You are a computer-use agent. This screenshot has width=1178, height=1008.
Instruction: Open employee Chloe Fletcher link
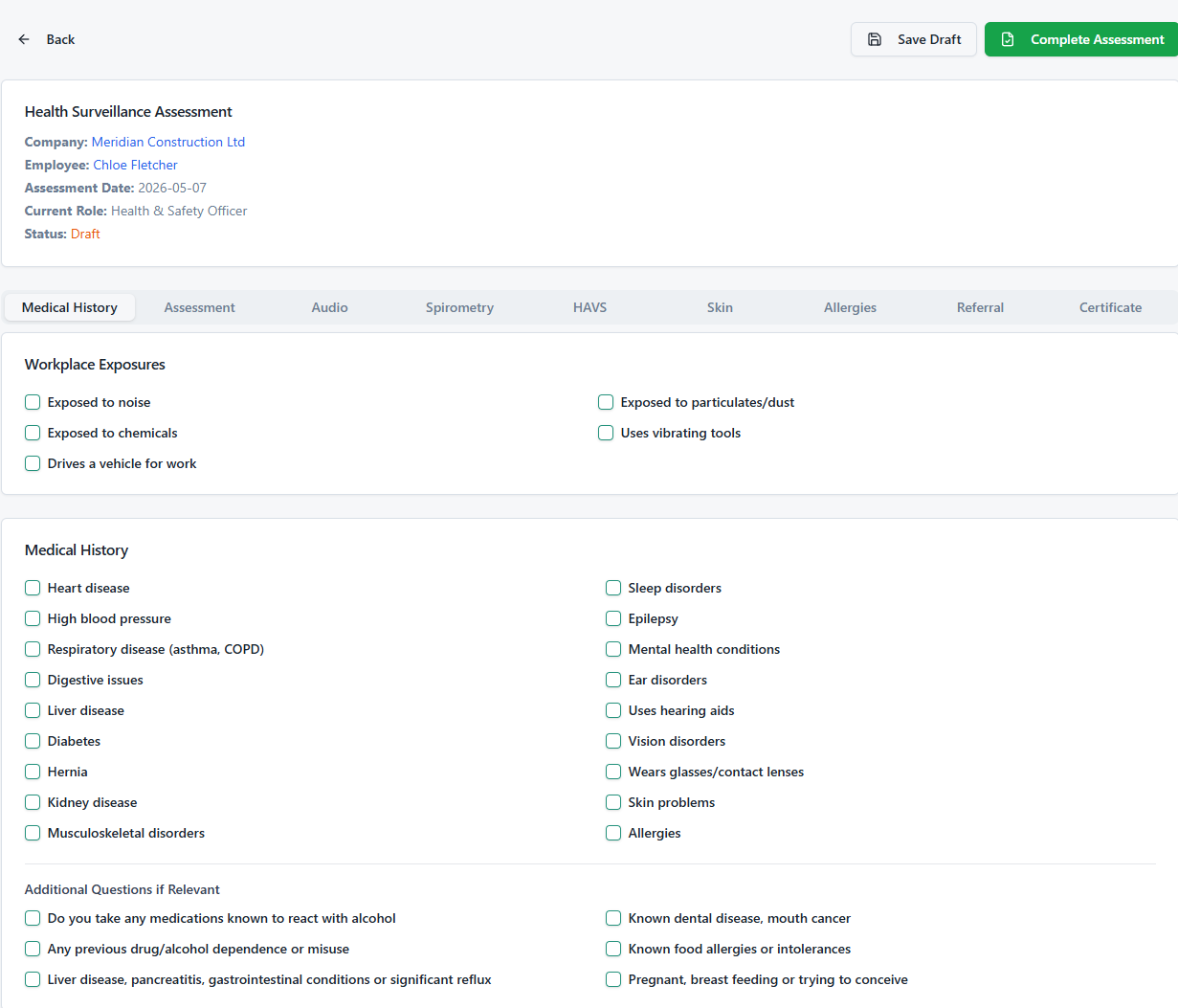135,165
